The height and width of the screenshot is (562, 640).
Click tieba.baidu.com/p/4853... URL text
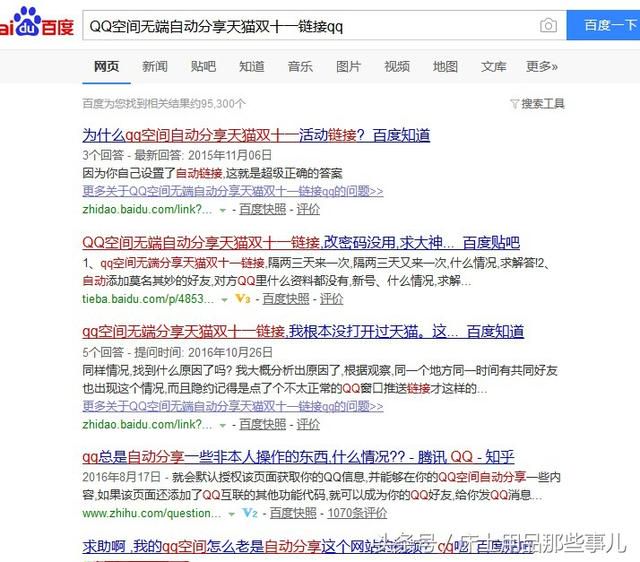[x=148, y=299]
